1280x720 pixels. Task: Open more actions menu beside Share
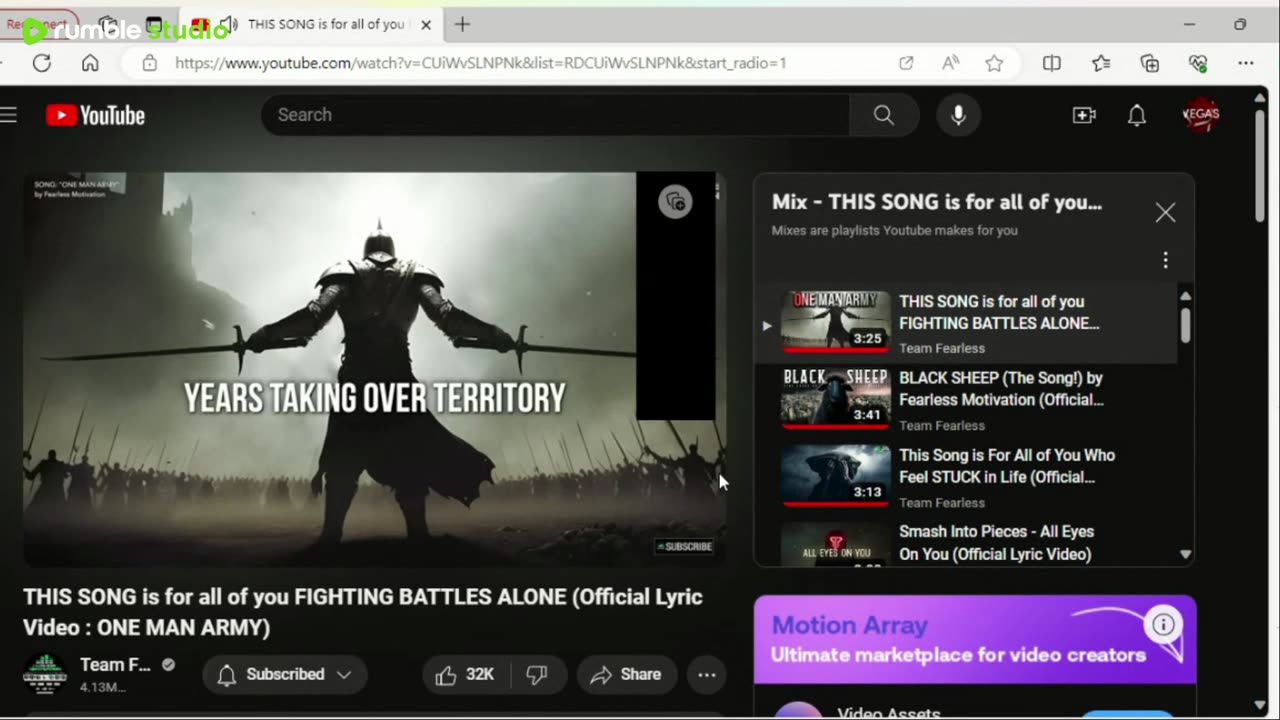click(707, 675)
